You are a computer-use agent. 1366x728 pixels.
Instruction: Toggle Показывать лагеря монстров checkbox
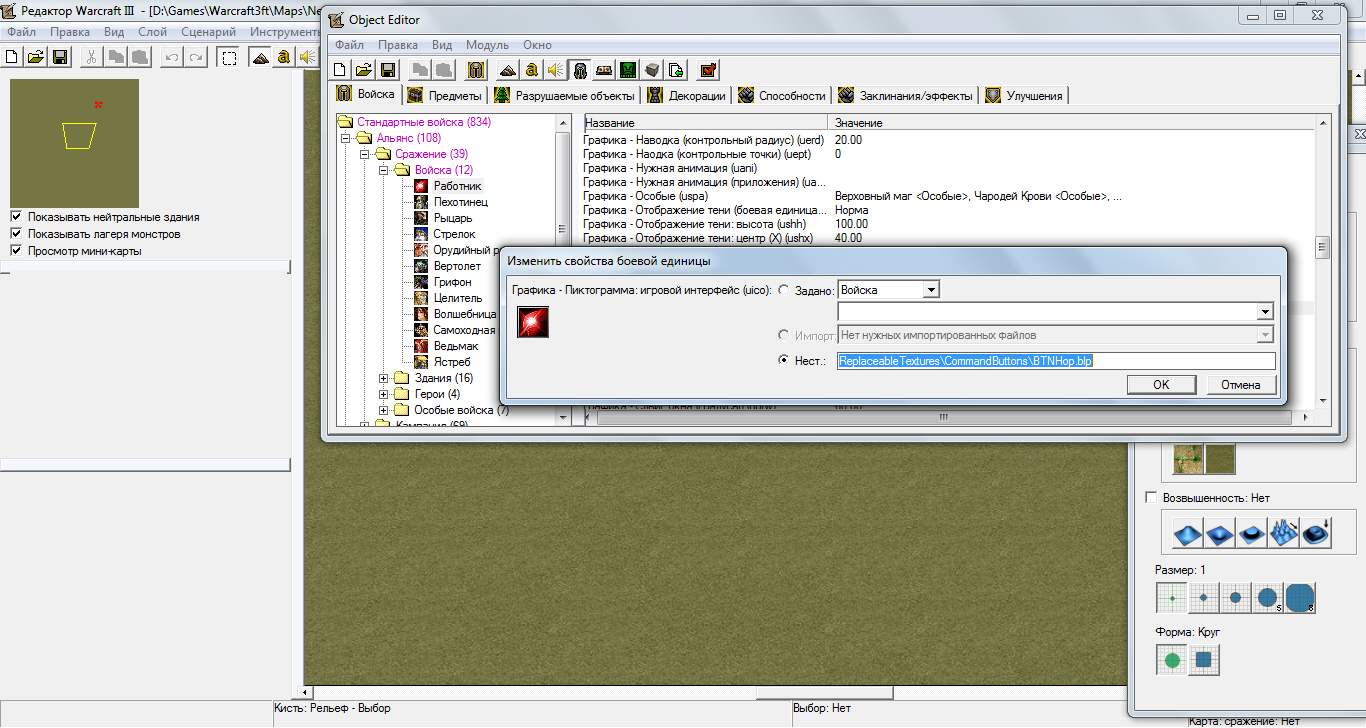[16, 234]
